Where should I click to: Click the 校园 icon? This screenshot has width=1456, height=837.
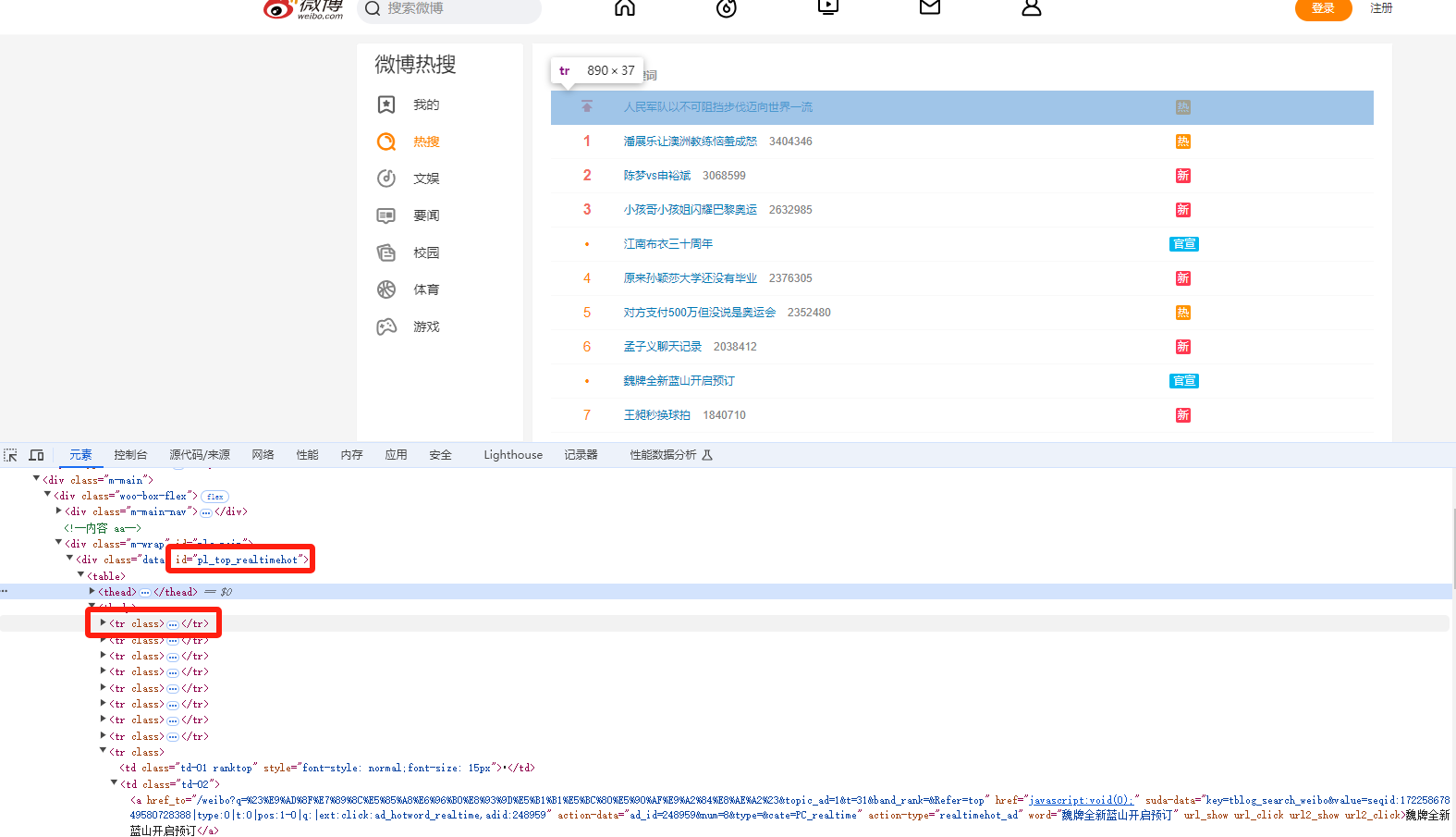[386, 252]
